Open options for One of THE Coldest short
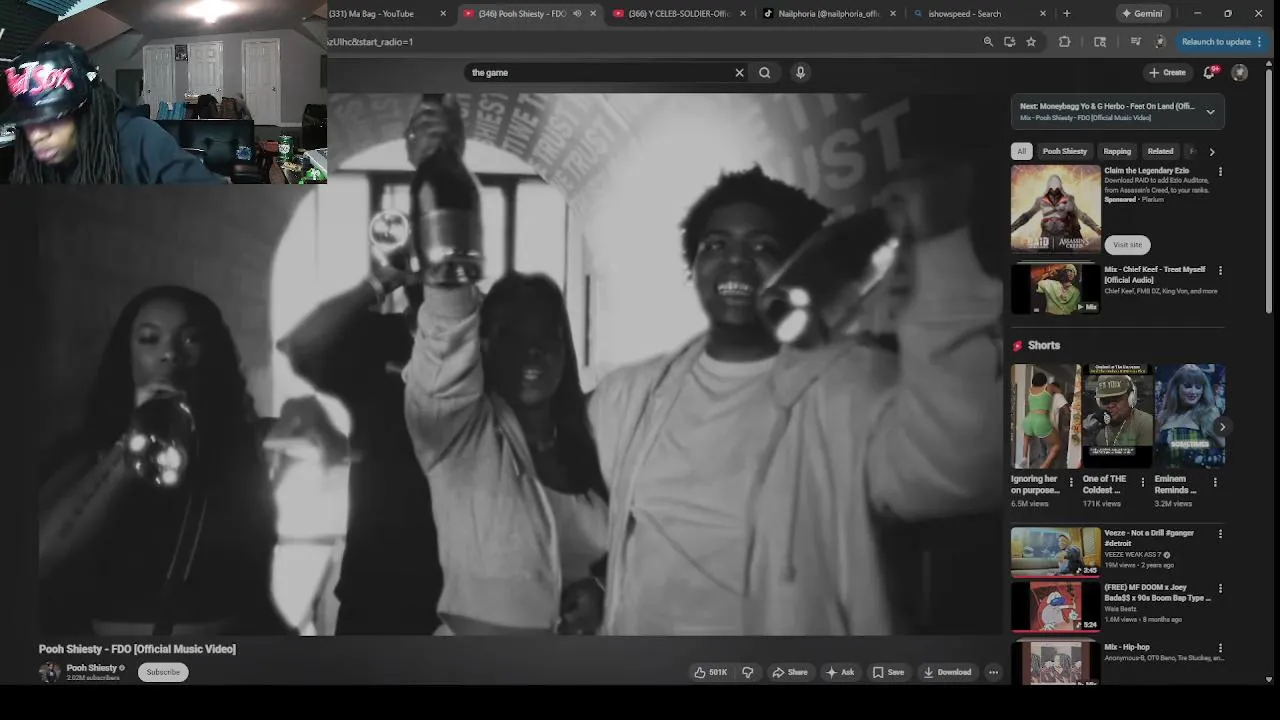The width and height of the screenshot is (1280, 720). click(x=1143, y=482)
